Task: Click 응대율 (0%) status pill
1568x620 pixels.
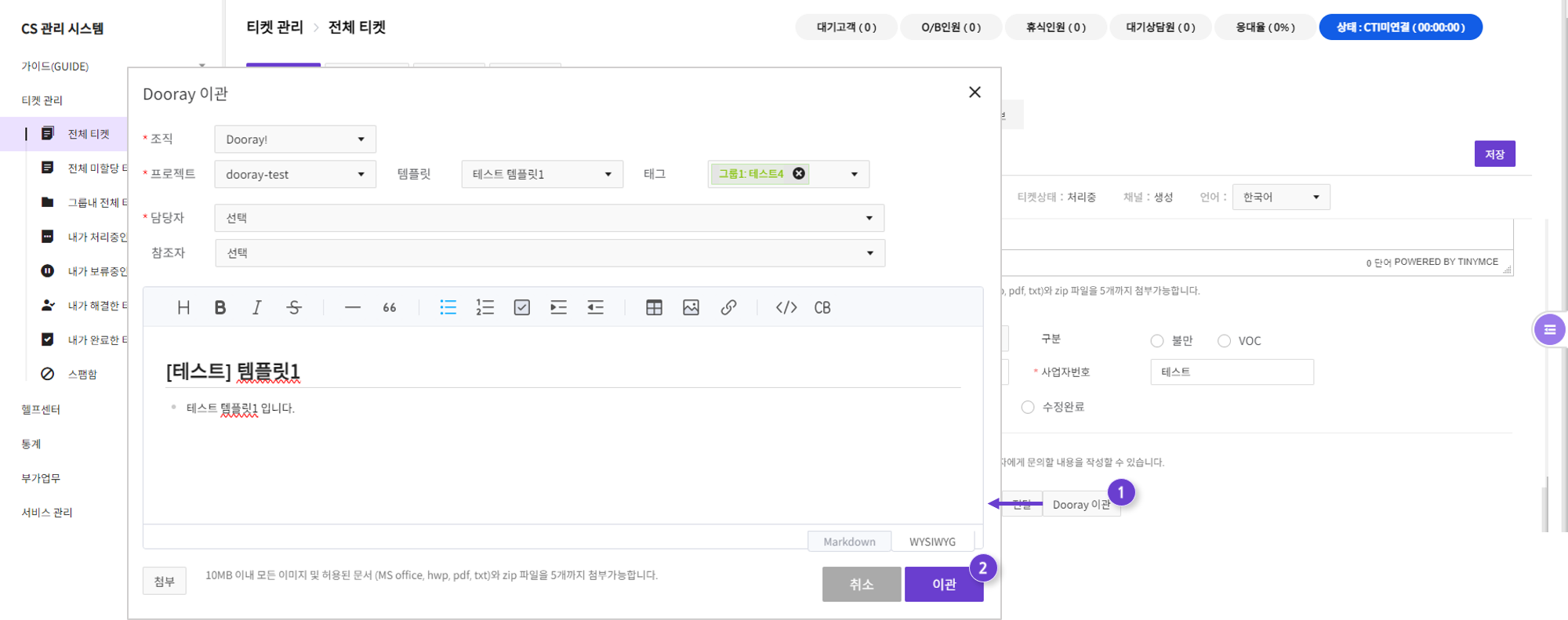Action: click(x=1265, y=27)
